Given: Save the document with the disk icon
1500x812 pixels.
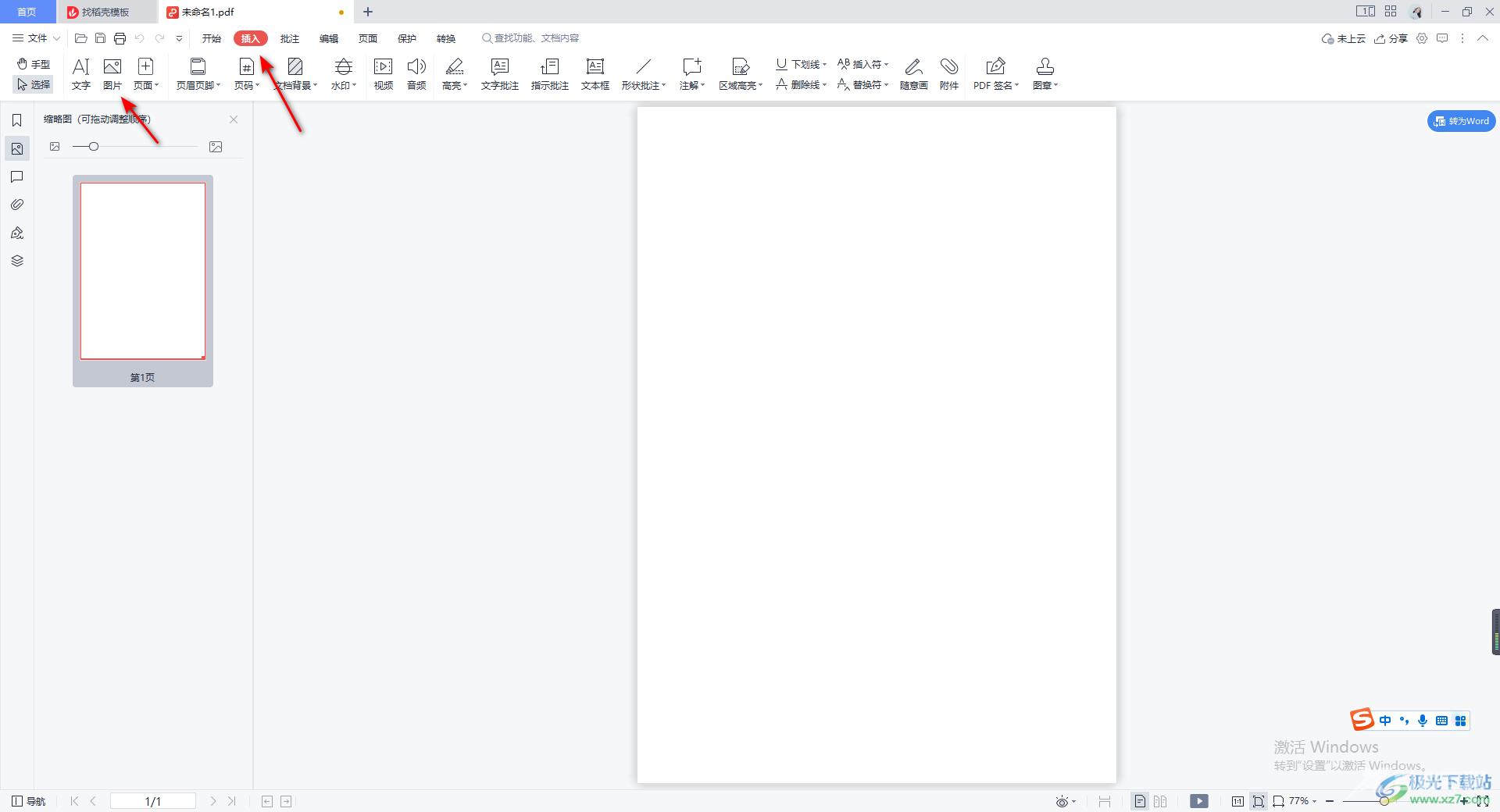Looking at the screenshot, I should click(x=100, y=38).
